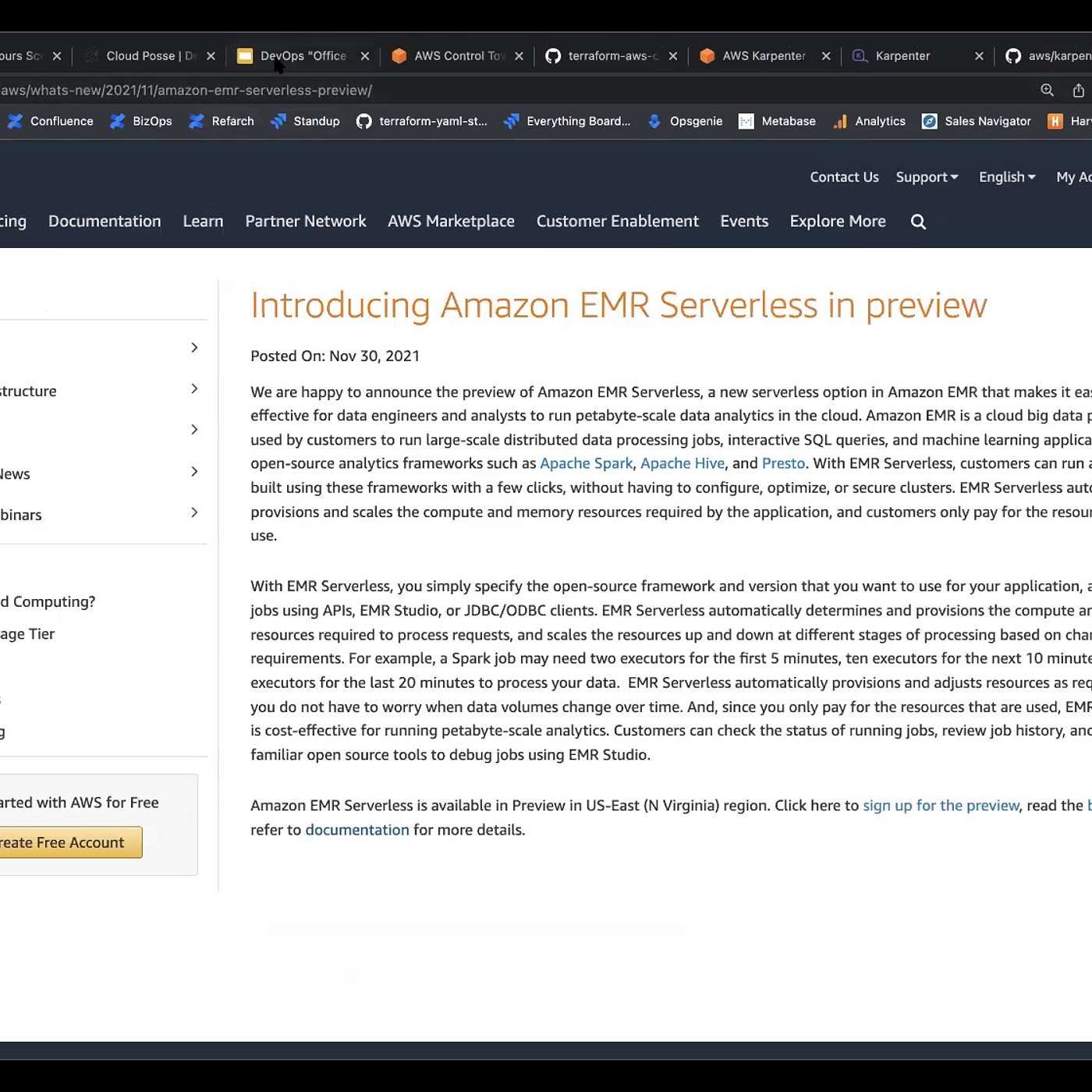Click the AWS site search magnifier icon
Image resolution: width=1092 pixels, height=1092 pixels.
(918, 222)
